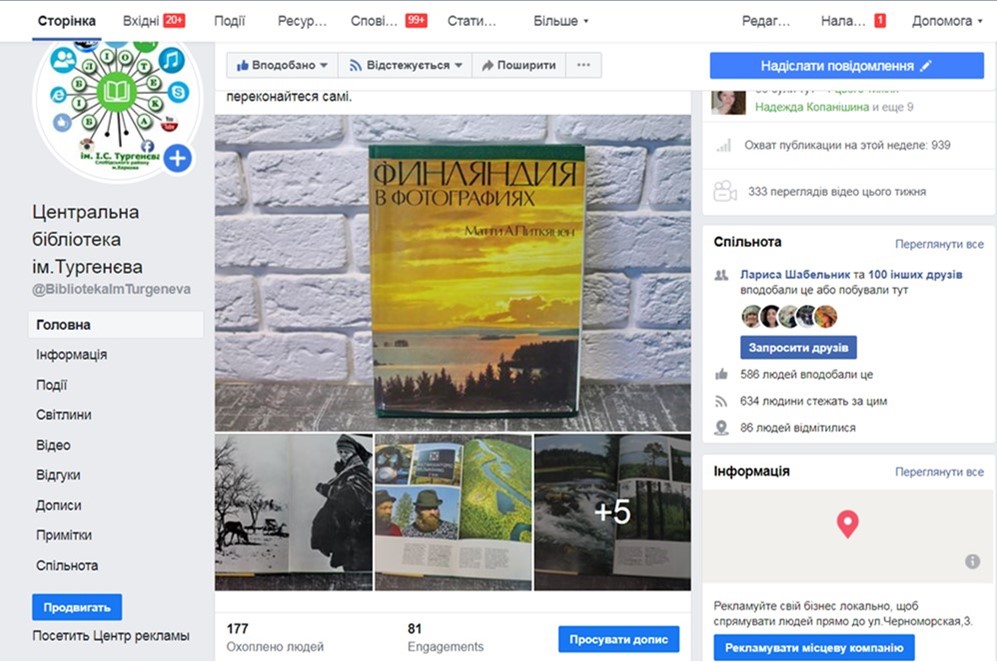The width and height of the screenshot is (997, 662).
Task: Click the info icon on the map
Action: tap(972, 562)
